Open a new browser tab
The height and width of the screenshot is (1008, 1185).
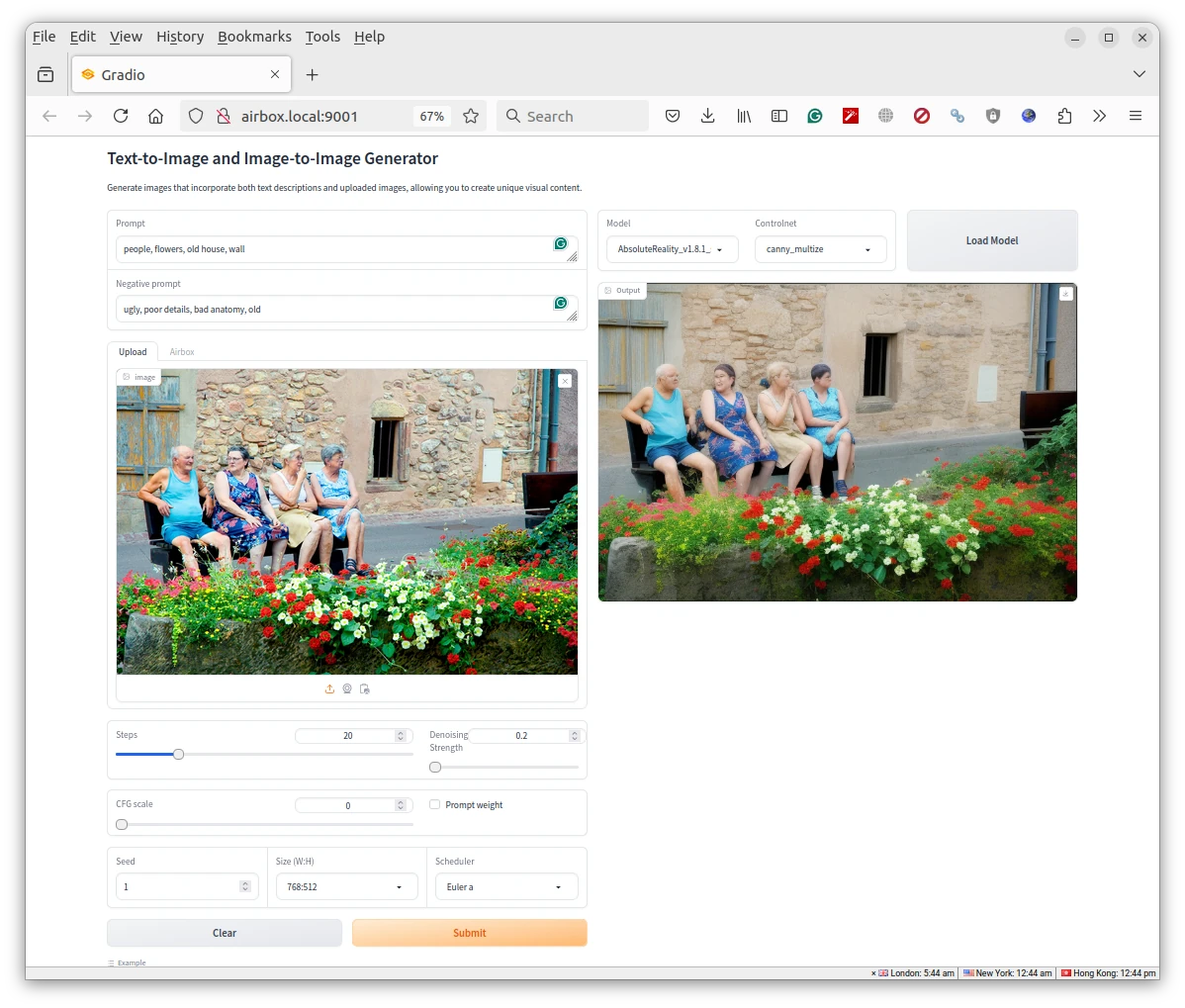pos(313,75)
